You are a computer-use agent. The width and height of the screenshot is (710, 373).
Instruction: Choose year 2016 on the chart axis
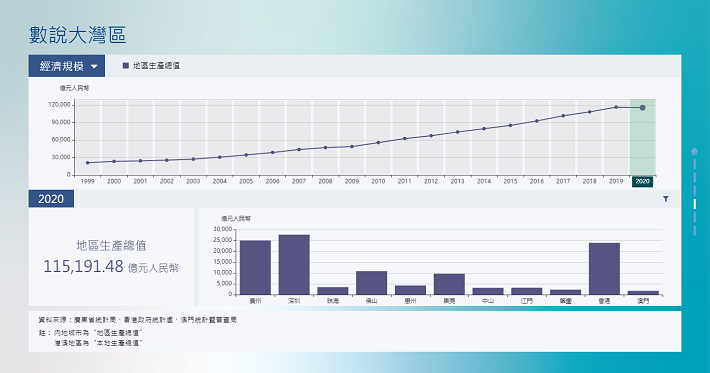[537, 182]
